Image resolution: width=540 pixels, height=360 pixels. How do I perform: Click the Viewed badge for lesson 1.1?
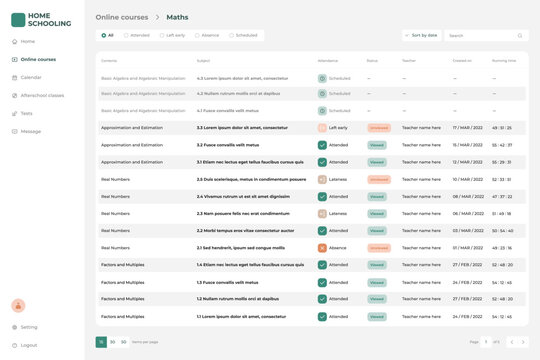pyautogui.click(x=377, y=317)
